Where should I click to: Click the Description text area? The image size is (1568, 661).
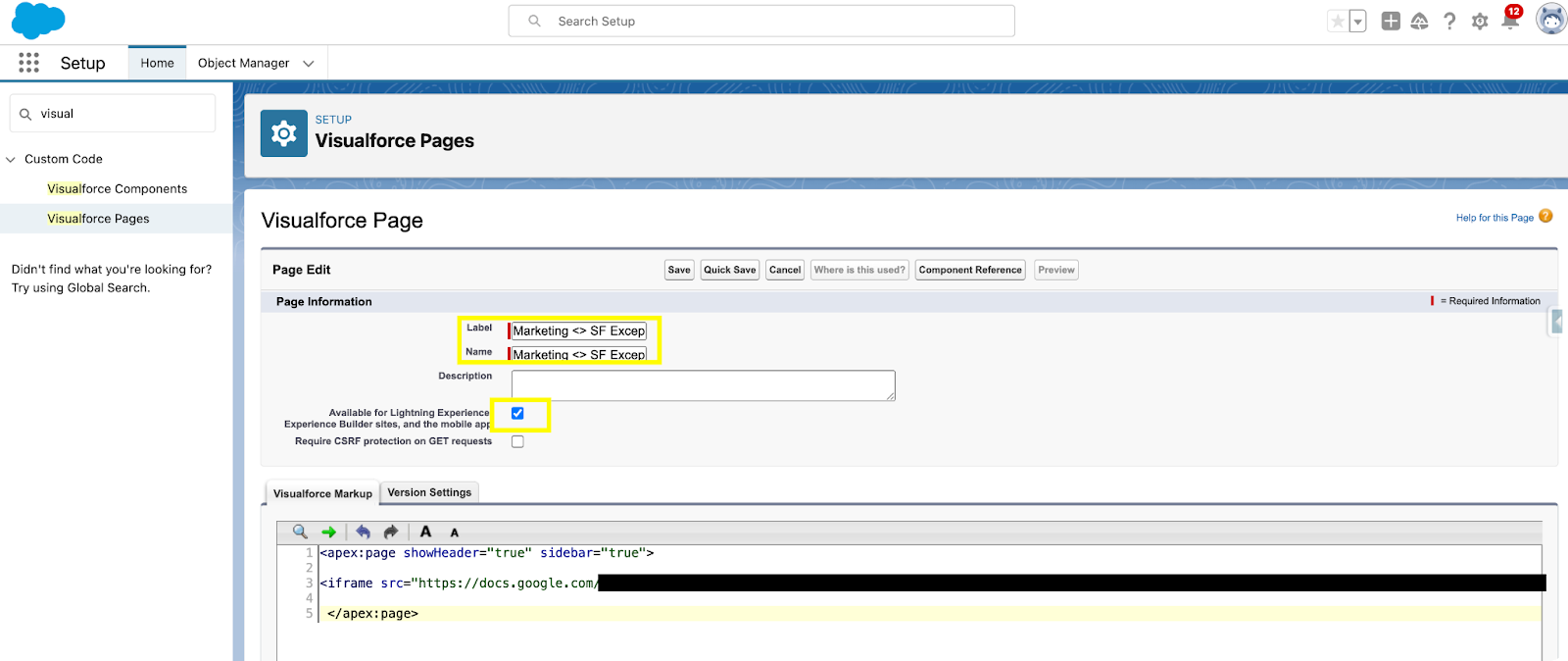703,385
